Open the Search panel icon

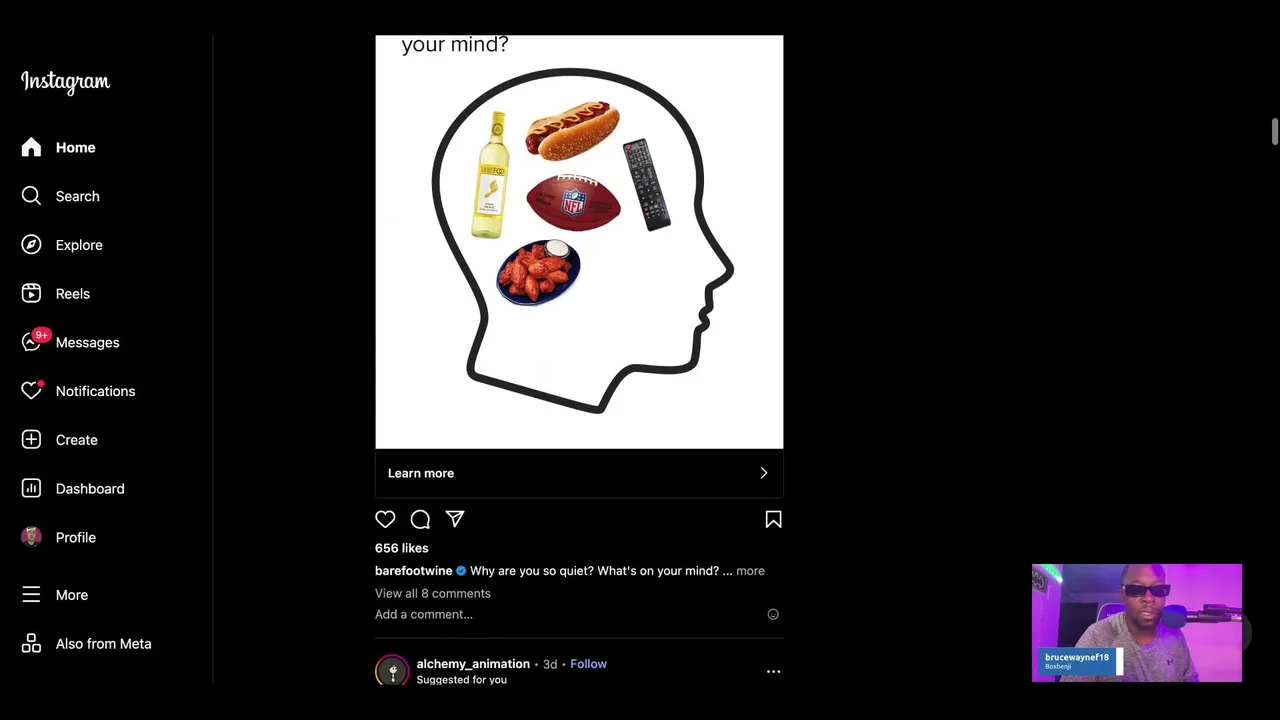point(31,196)
